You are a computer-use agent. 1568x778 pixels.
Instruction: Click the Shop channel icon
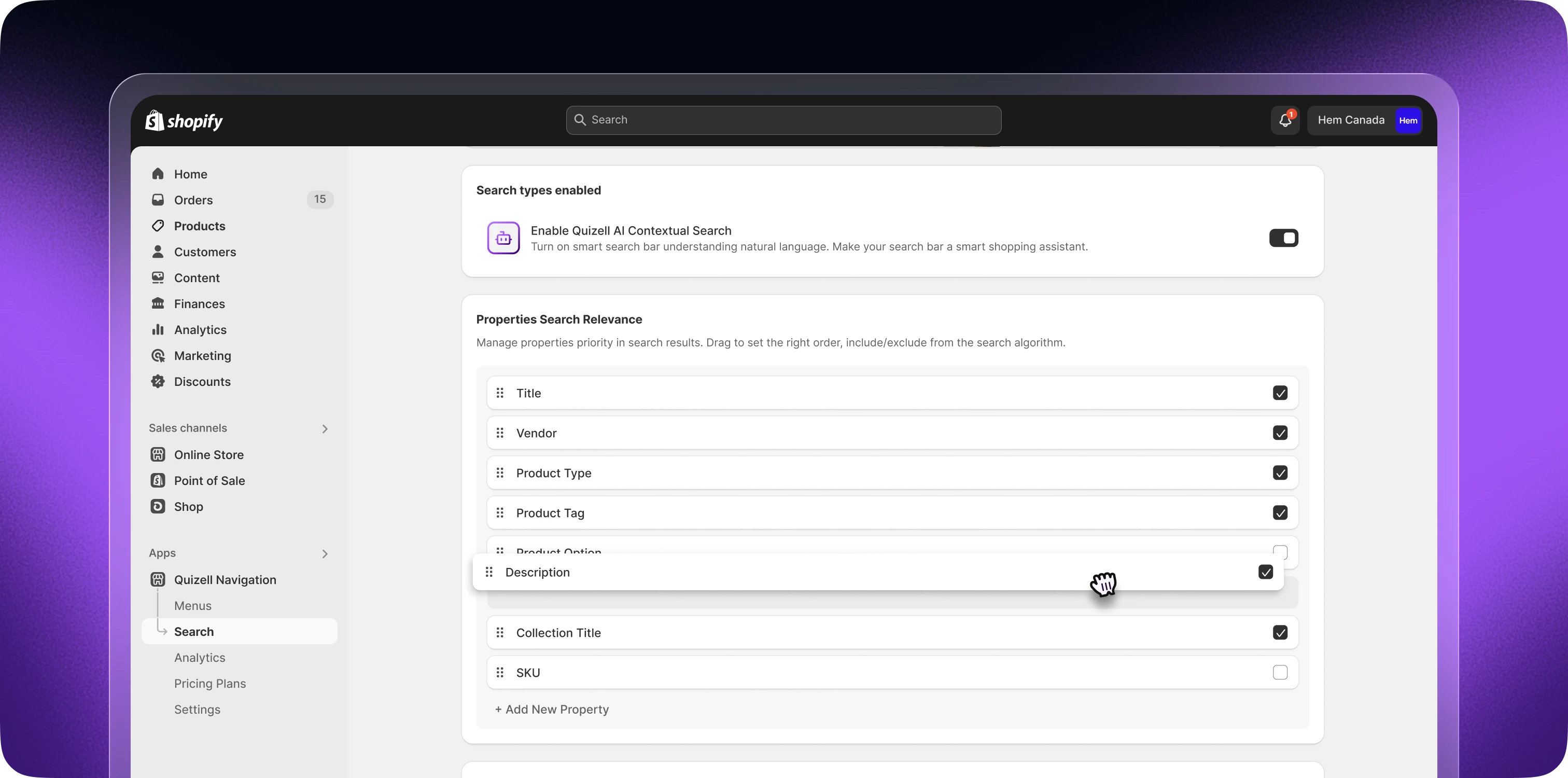(158, 507)
